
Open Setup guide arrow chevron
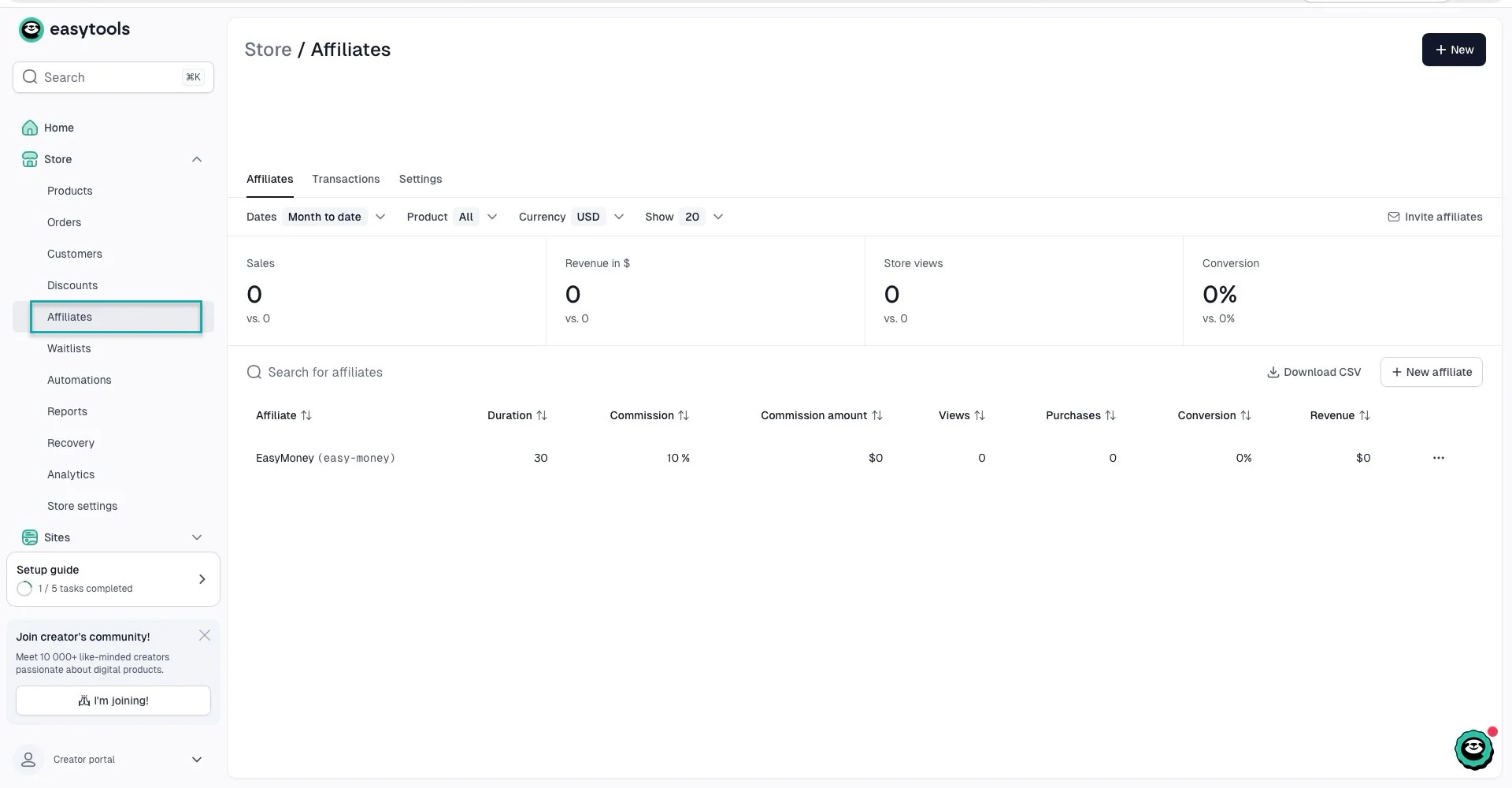point(202,579)
